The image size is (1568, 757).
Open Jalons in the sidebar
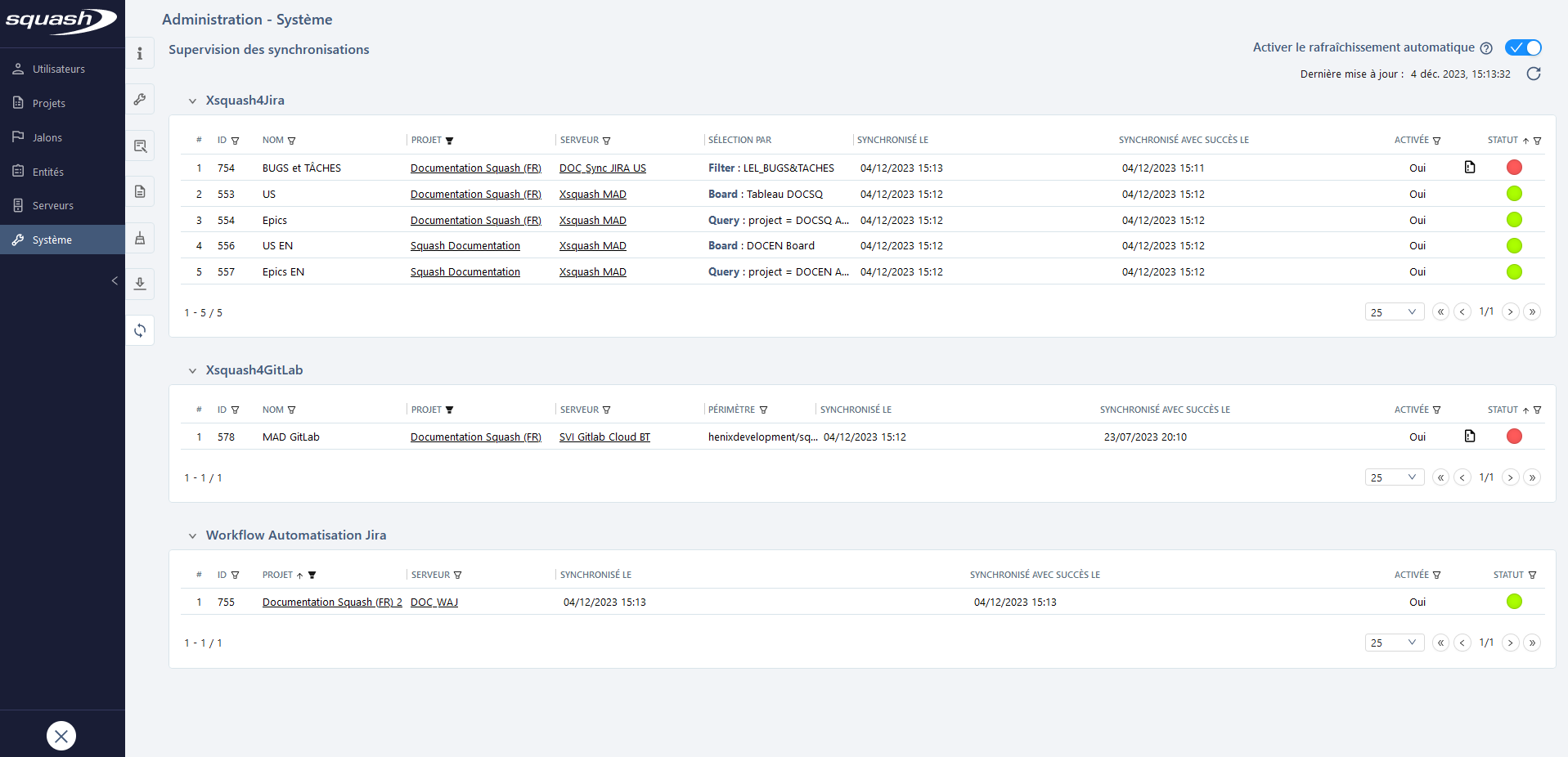point(62,137)
